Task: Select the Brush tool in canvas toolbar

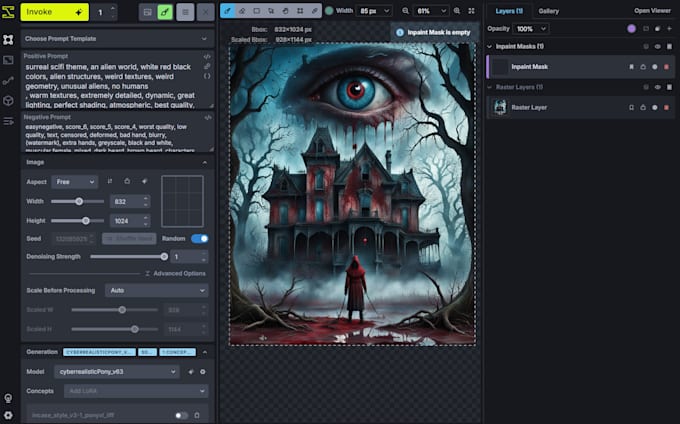Action: [x=226, y=11]
